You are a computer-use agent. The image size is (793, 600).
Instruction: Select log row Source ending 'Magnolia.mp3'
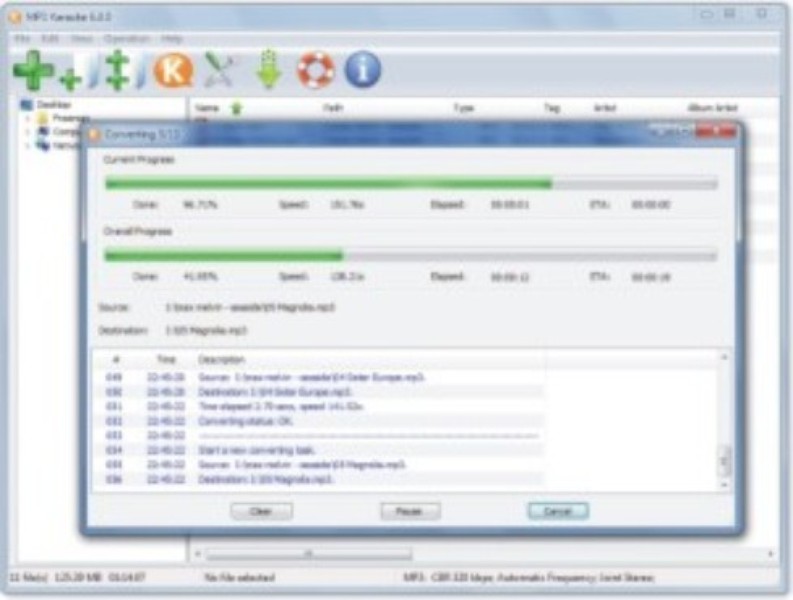(319, 465)
